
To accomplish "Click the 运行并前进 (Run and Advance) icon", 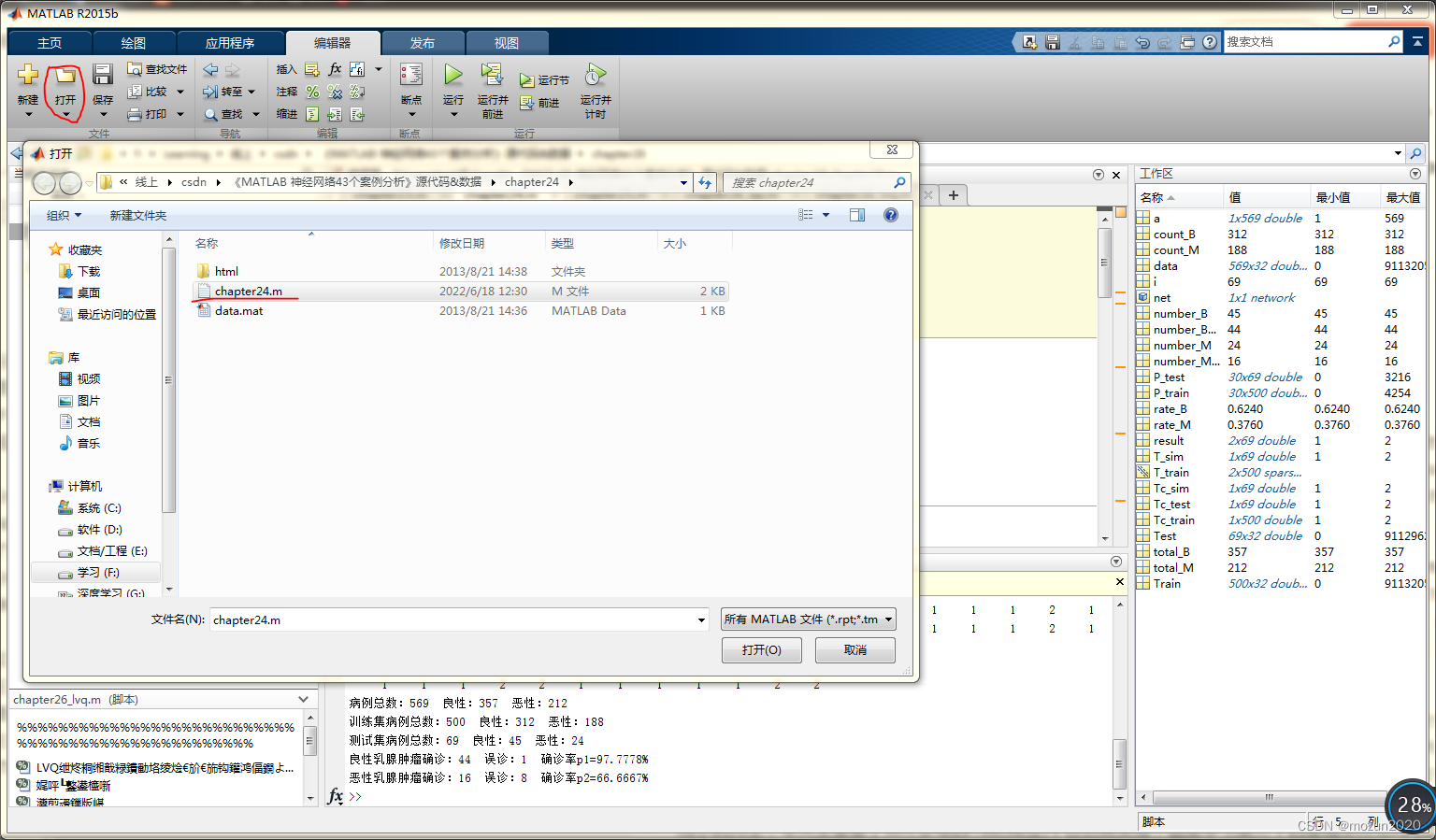I will [492, 75].
